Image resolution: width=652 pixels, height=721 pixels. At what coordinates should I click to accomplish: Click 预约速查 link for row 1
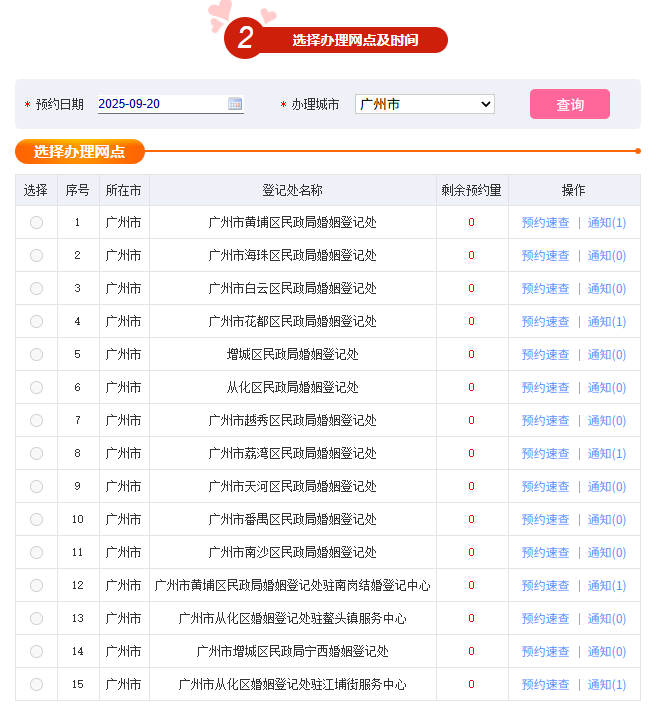pos(545,223)
